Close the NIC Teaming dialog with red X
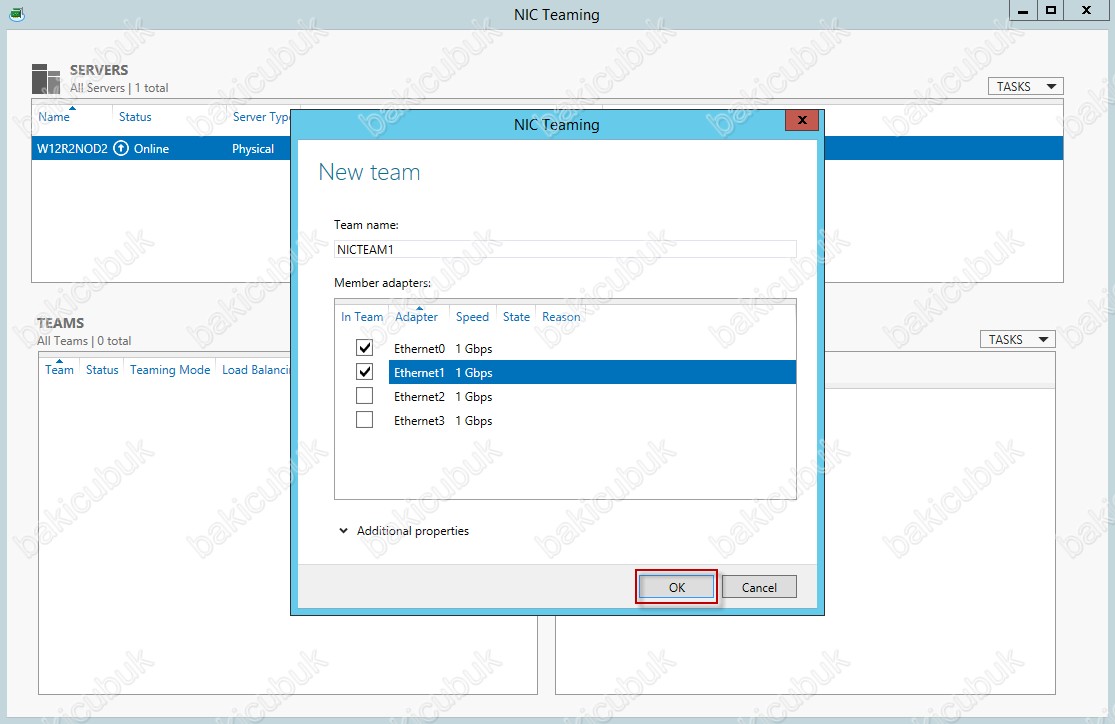 coord(802,120)
